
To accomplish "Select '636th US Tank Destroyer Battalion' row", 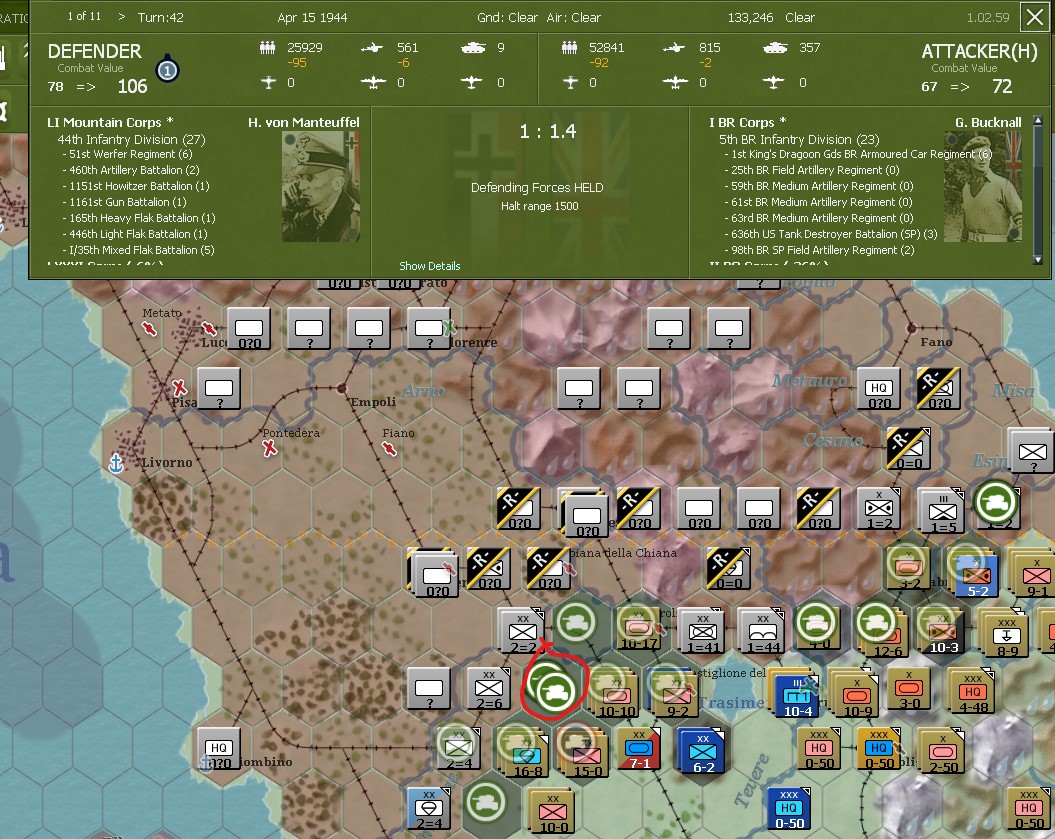I will pyautogui.click(x=831, y=234).
